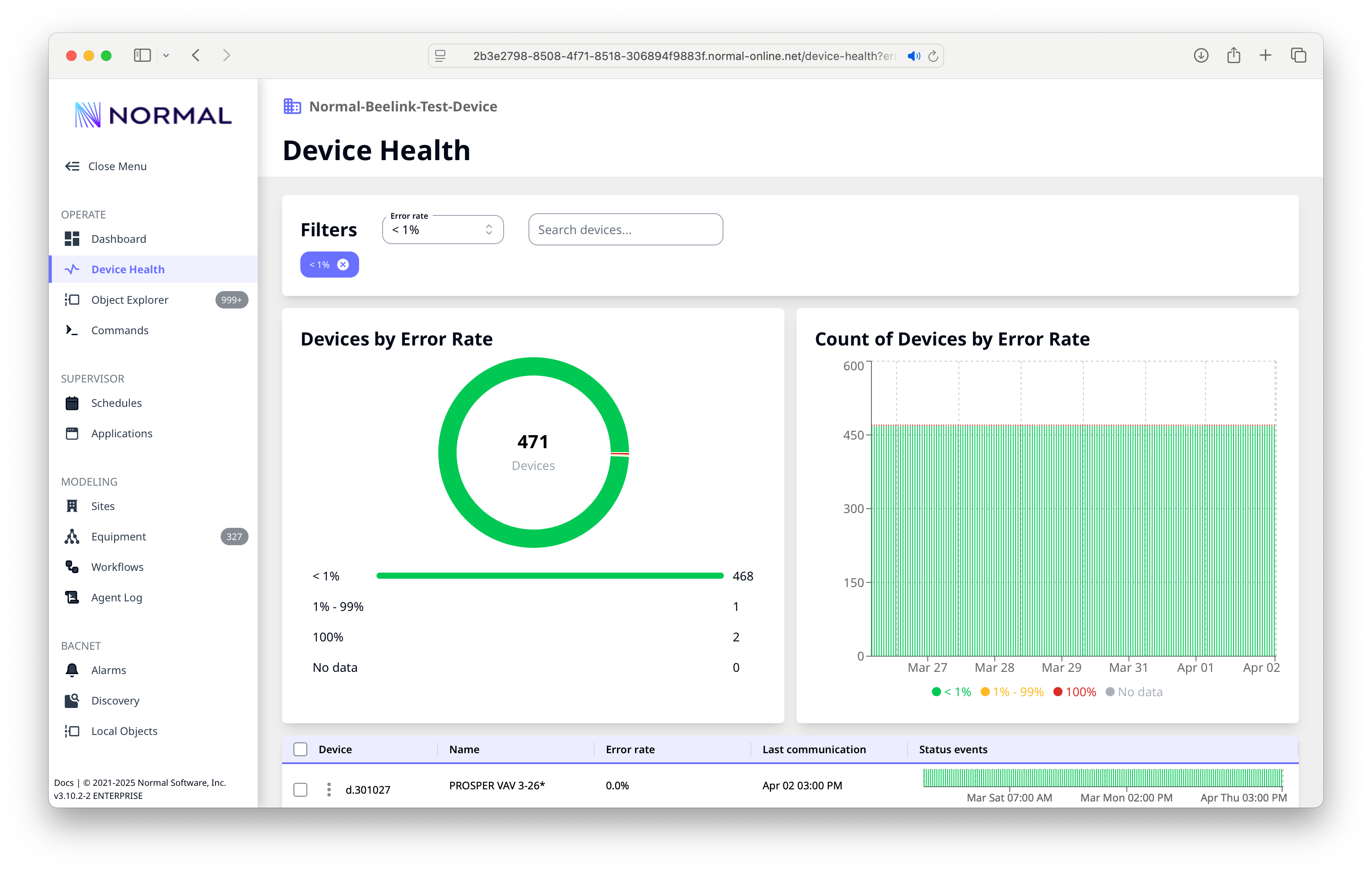Click the Equipment hierarchy icon
Viewport: 1372px width, 872px height.
(72, 537)
